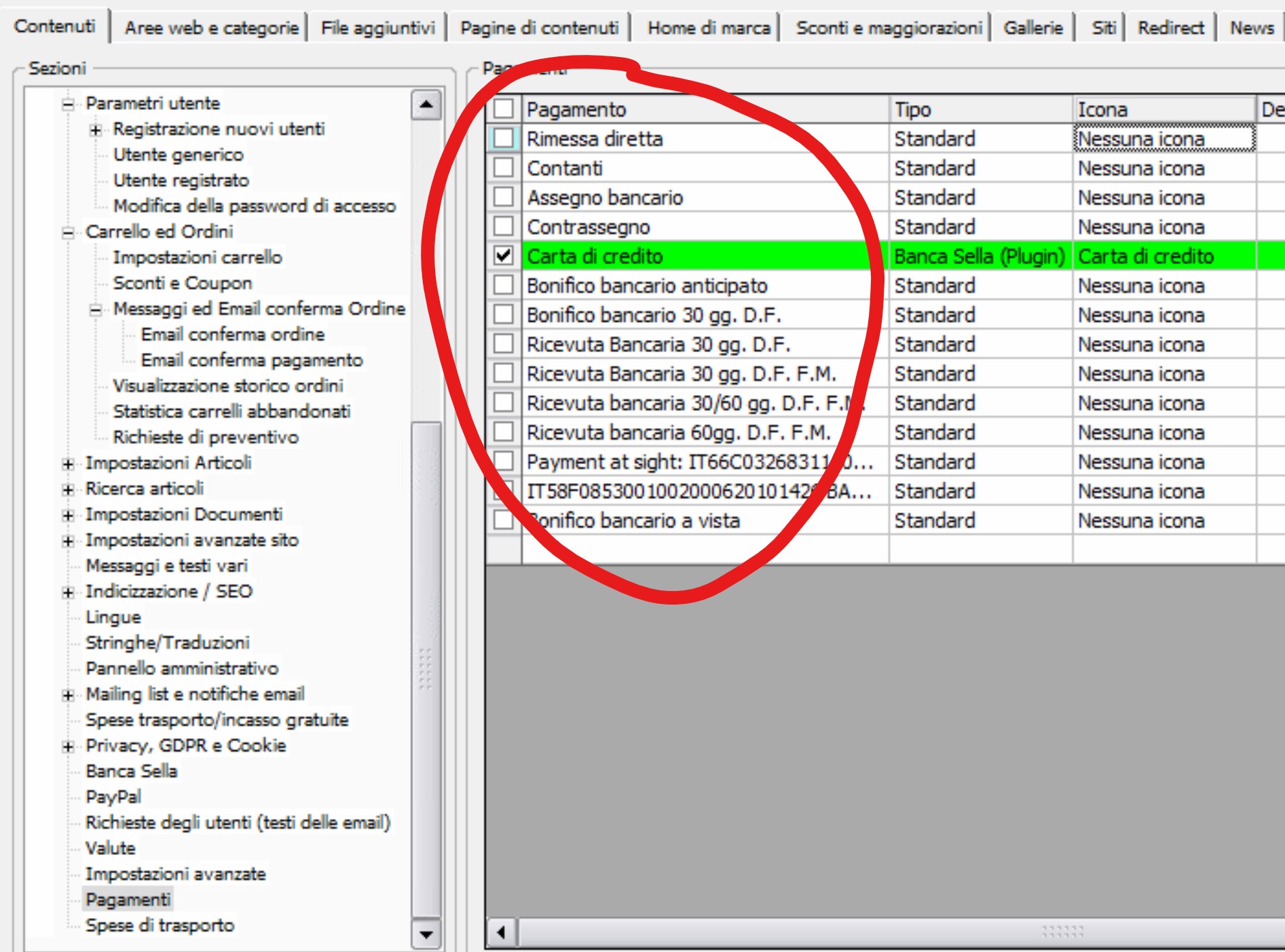1285x952 pixels.
Task: Select Modifica della password di accesso
Action: (x=255, y=206)
